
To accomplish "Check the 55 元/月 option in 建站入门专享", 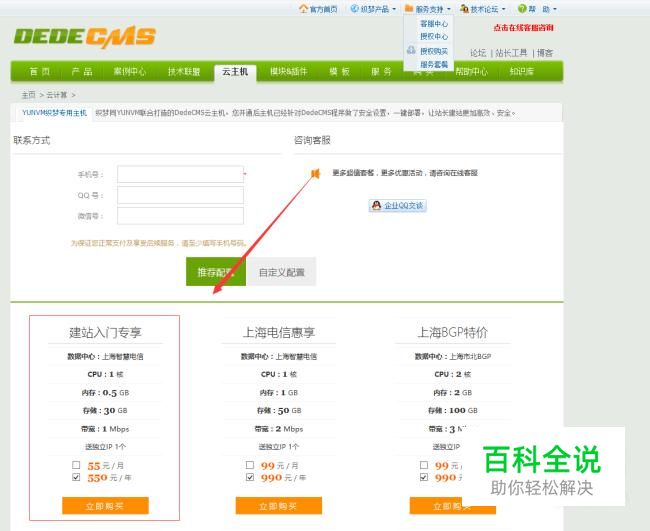I will pos(76,465).
